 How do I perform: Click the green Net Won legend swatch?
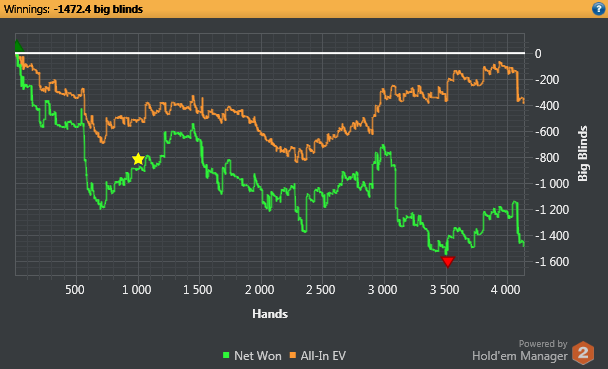coord(226,355)
